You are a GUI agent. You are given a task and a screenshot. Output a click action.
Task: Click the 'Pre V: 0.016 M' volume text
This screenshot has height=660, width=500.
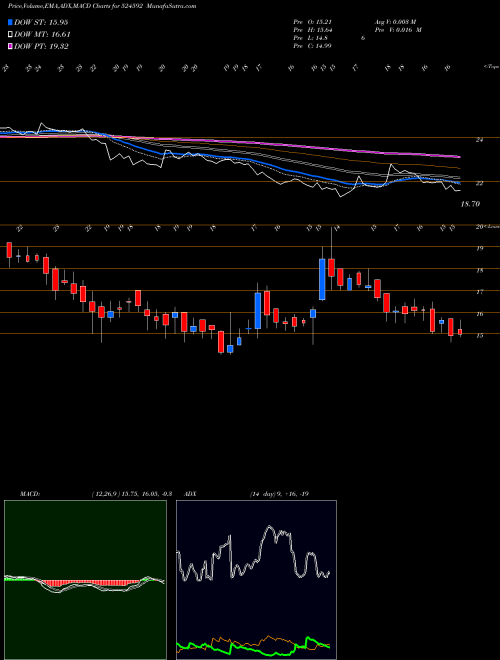tap(398, 30)
